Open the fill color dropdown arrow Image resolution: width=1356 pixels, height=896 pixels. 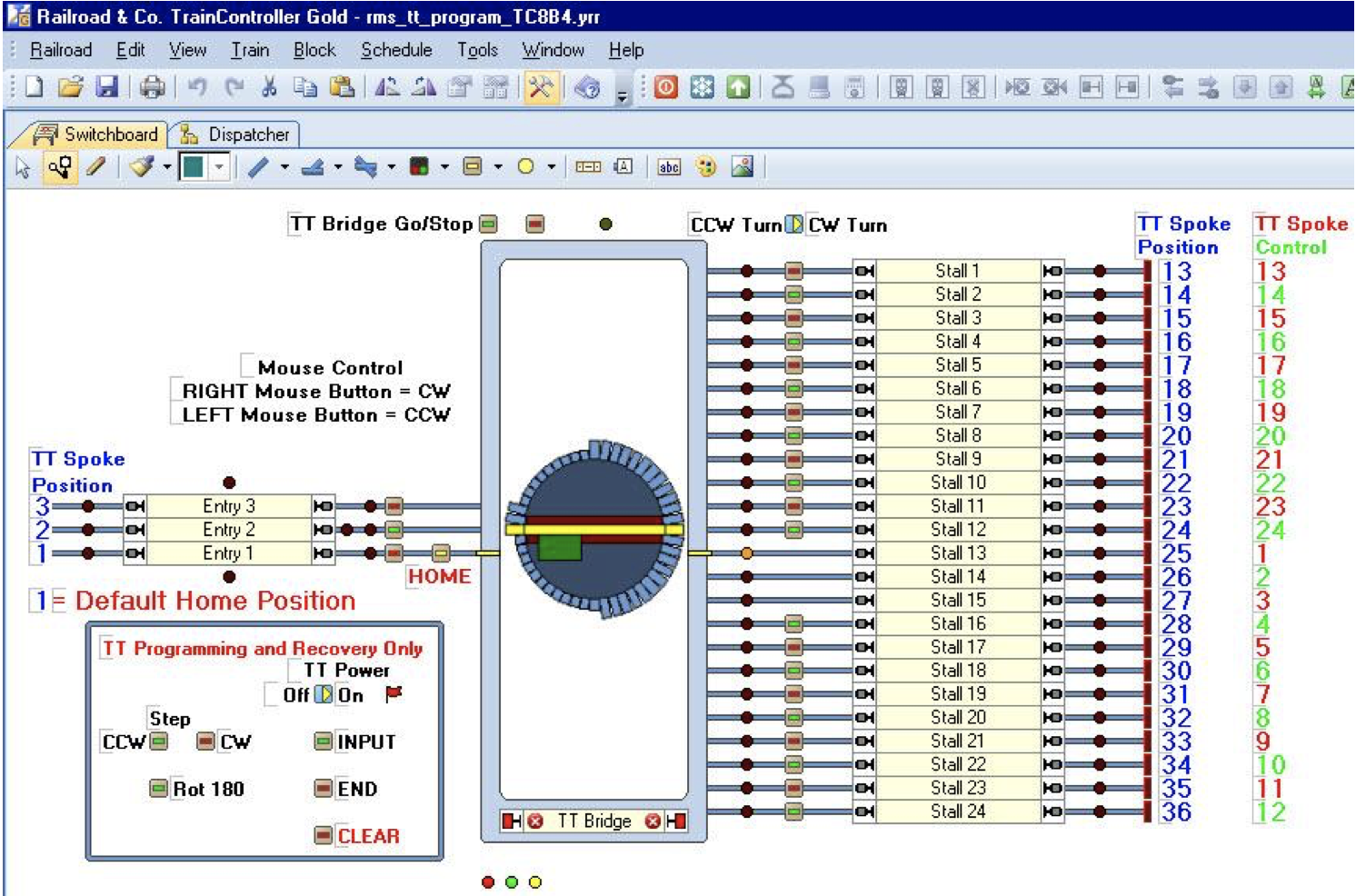click(219, 167)
